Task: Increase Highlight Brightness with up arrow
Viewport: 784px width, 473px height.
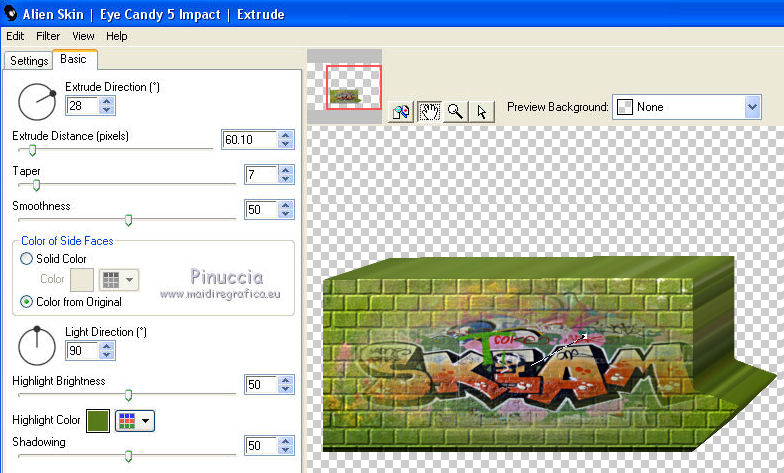Action: (x=286, y=380)
